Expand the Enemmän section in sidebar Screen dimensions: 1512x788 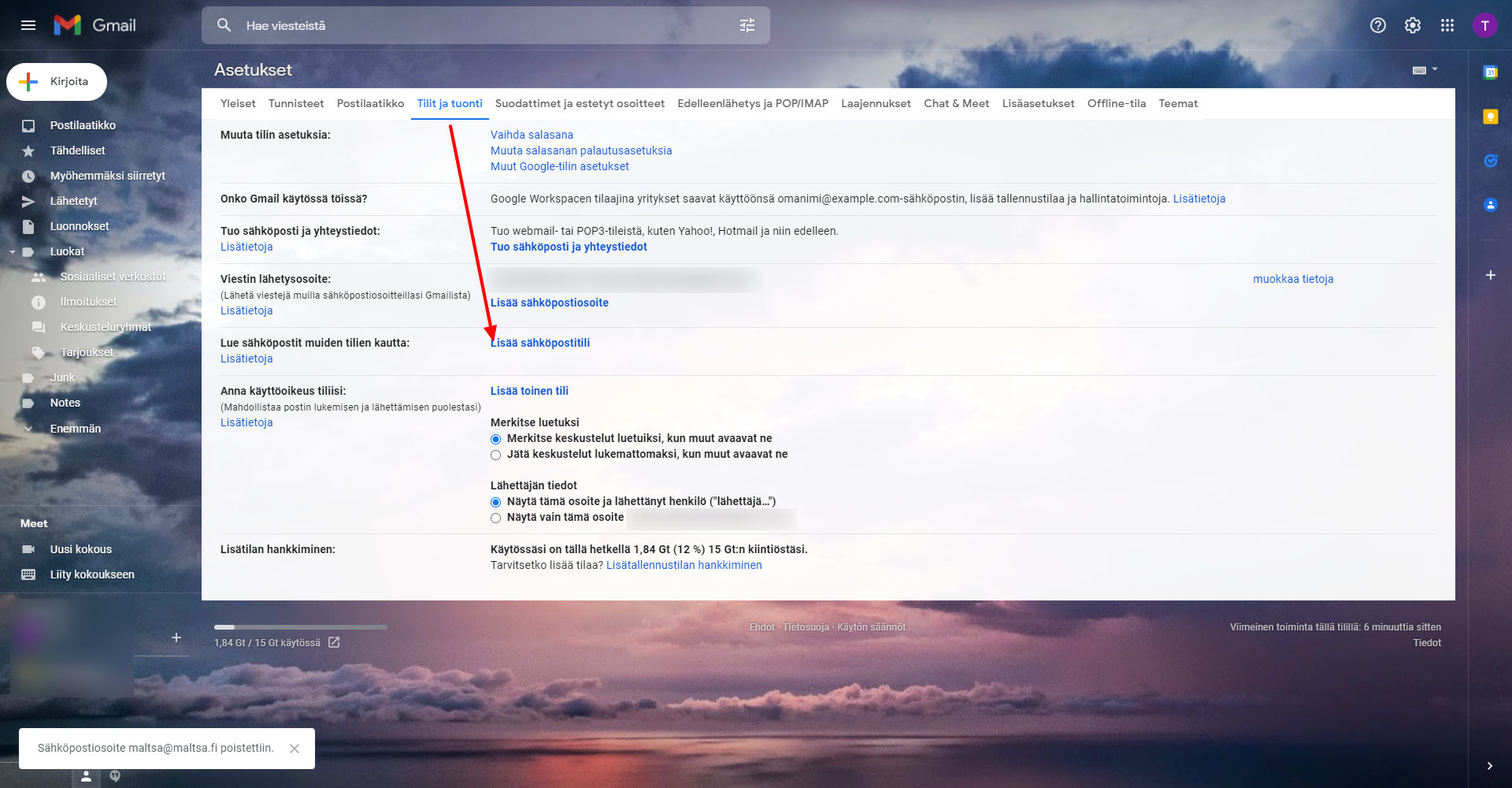point(75,429)
